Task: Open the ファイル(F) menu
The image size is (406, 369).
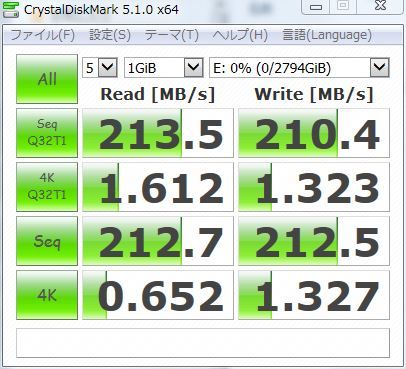Action: 43,35
